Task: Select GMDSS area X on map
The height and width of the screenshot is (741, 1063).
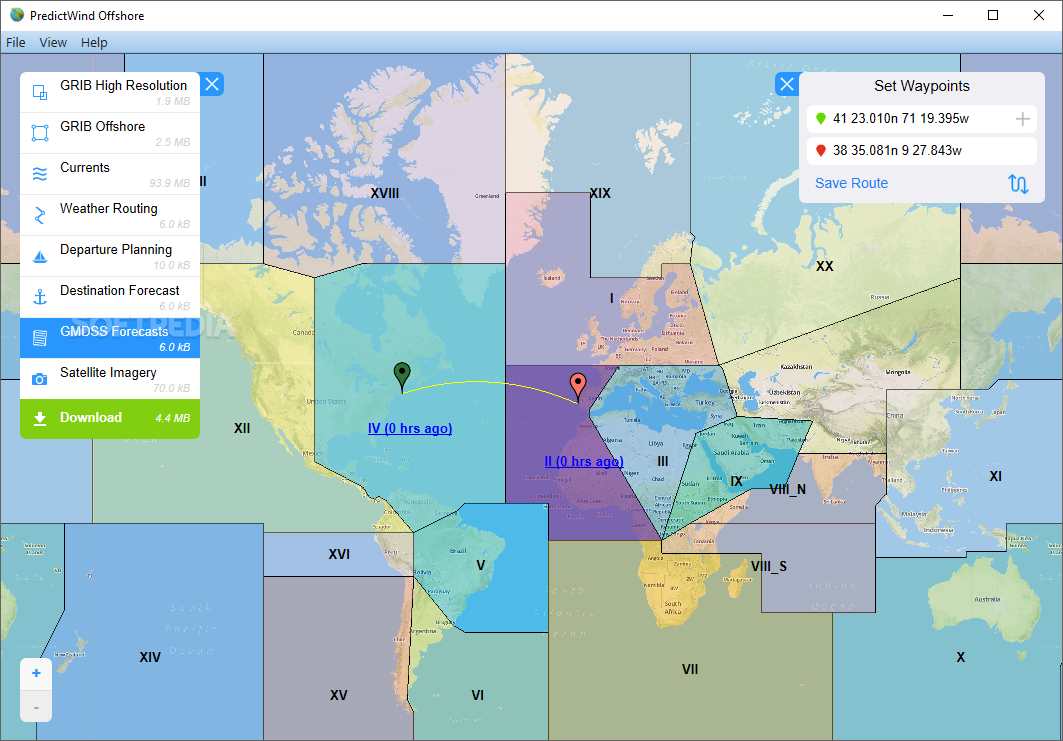Action: point(960,657)
